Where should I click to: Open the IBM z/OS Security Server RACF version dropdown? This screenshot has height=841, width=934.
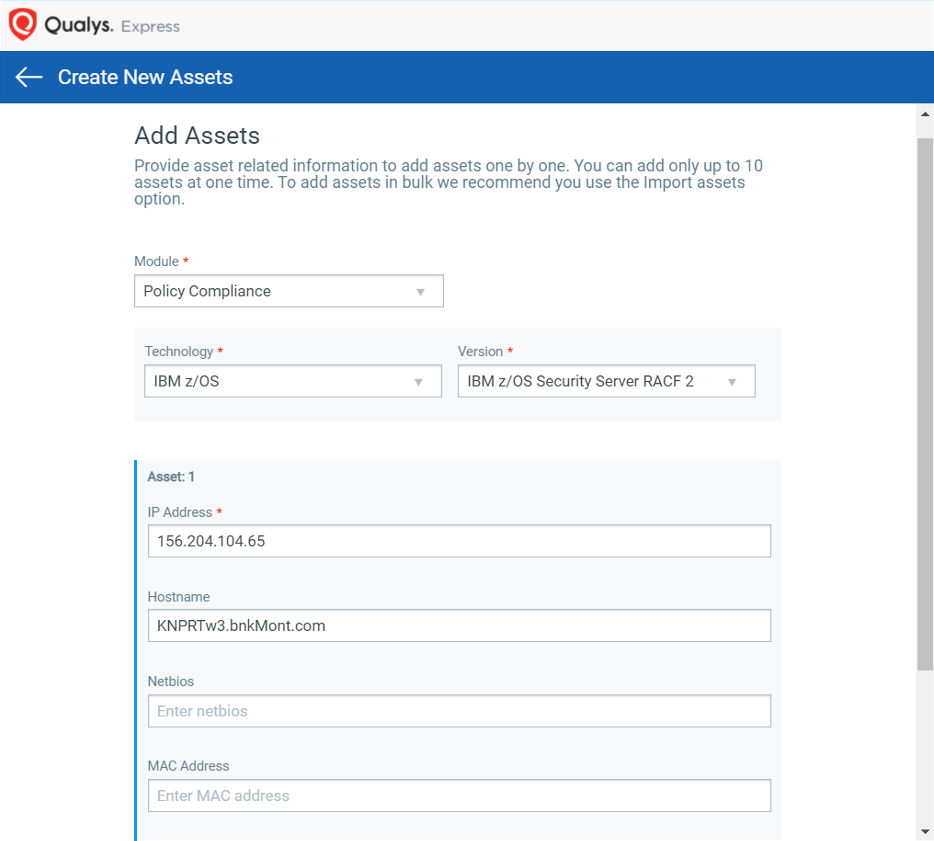(x=606, y=381)
